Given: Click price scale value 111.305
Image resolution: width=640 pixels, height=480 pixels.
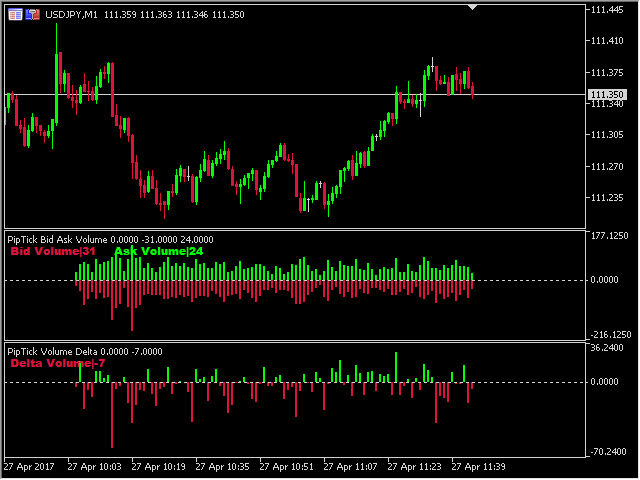Looking at the screenshot, I should click(x=607, y=135).
